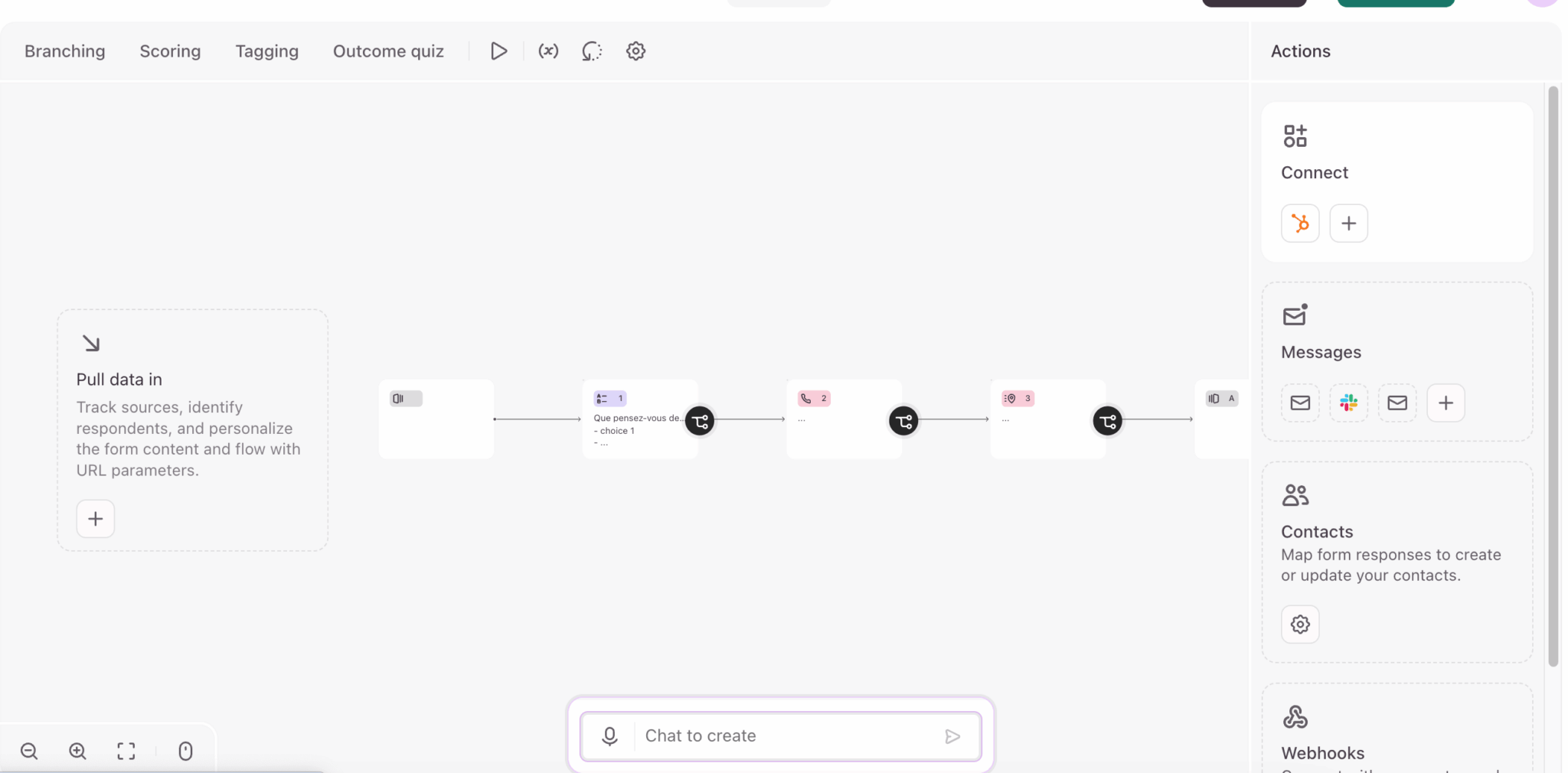The image size is (1568, 773).
Task: Add a Pull data in parameter
Action: pyautogui.click(x=96, y=519)
